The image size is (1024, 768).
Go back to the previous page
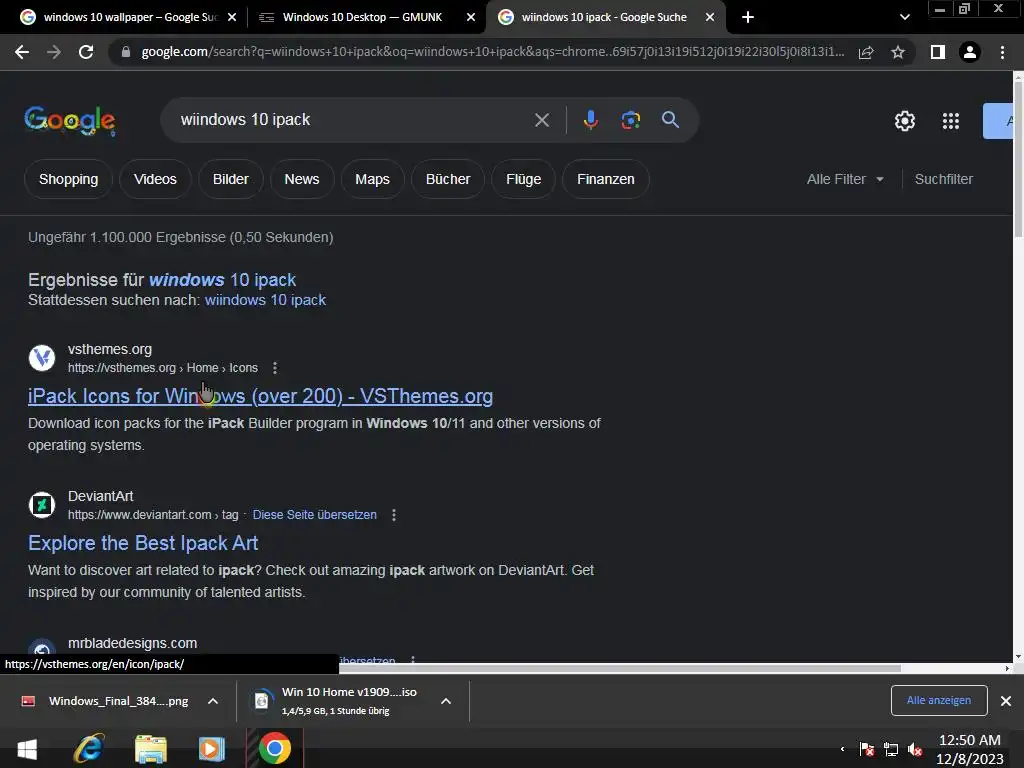coord(22,52)
